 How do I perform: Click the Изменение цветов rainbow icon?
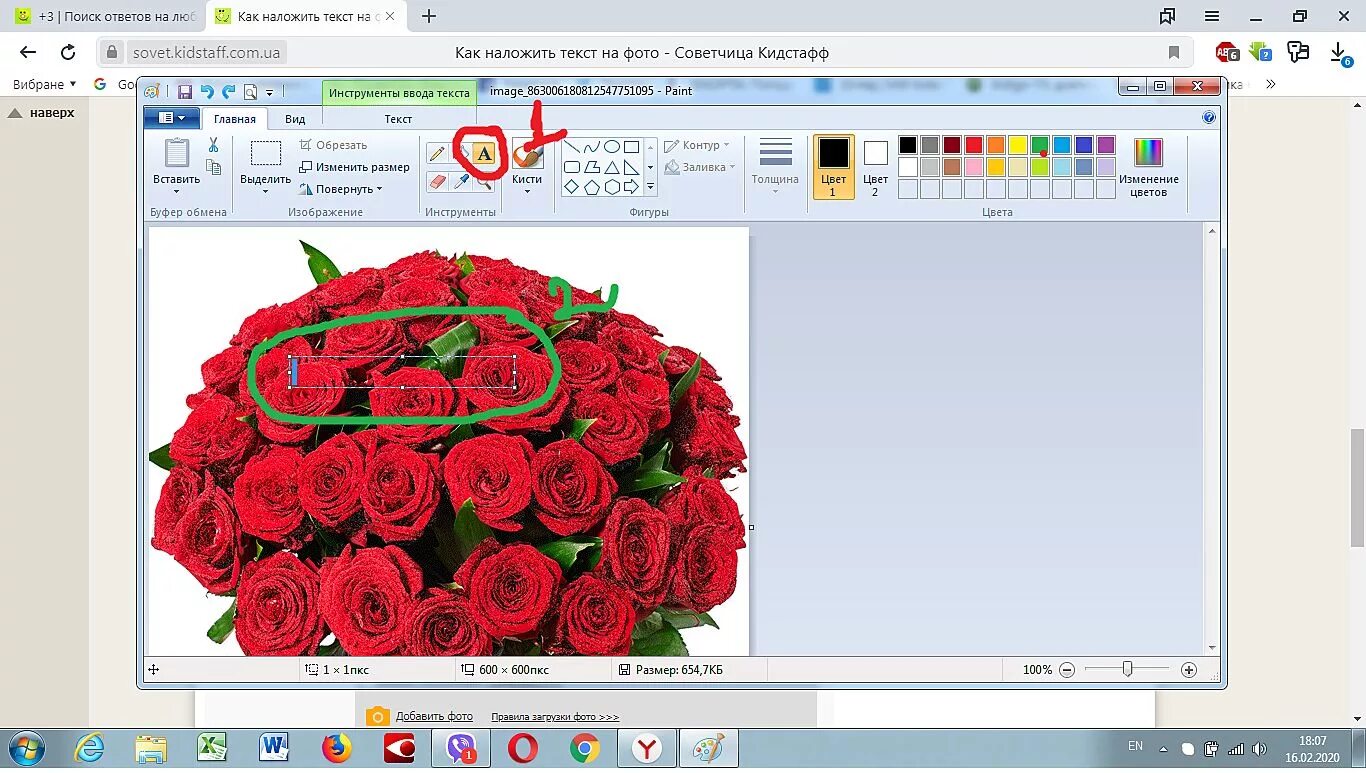coord(1148,152)
